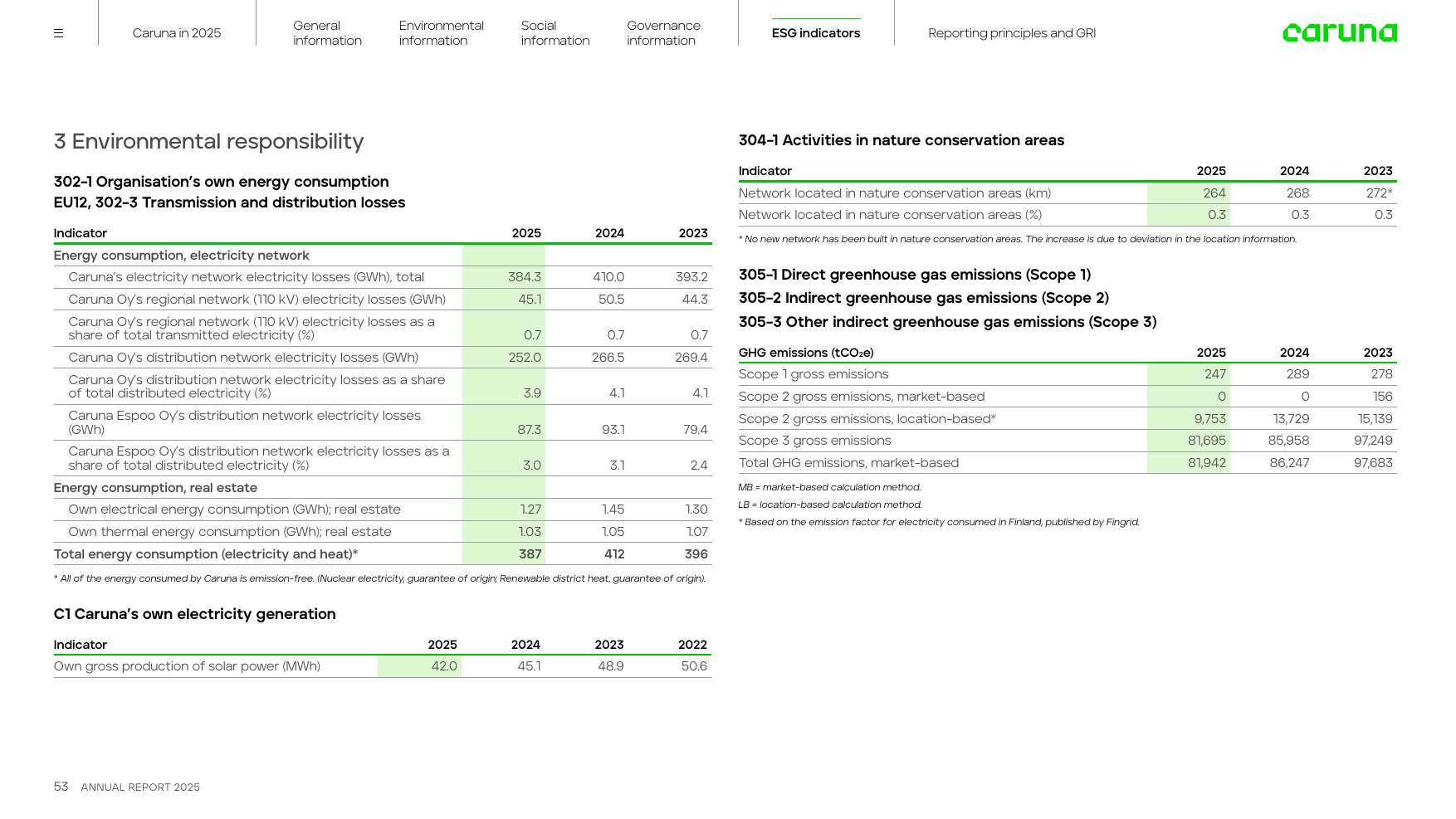Open Social information tab
1456x819 pixels.
coord(555,33)
